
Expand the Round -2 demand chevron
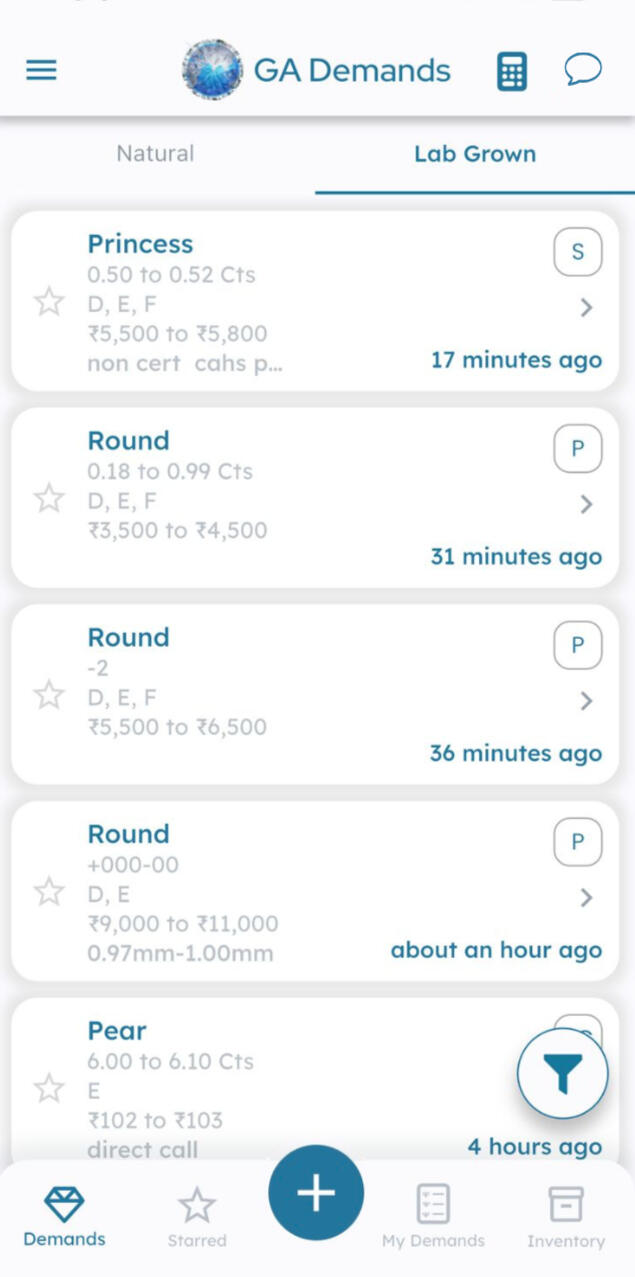point(587,701)
